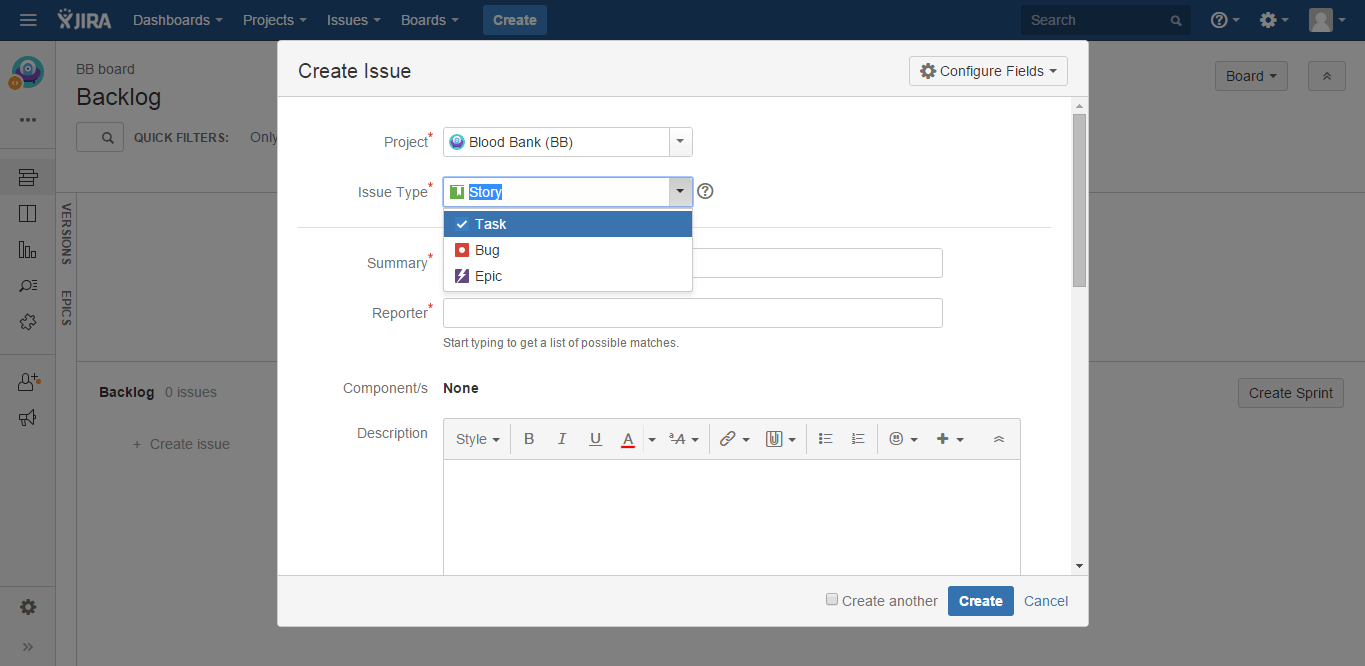Click the BB board breadcrumb link
Screen dimensions: 1365x666
[105, 69]
